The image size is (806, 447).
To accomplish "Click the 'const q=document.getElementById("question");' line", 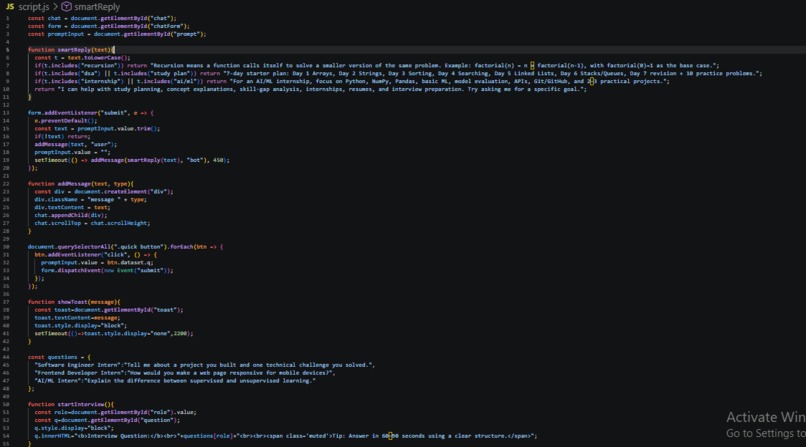I will pos(107,420).
